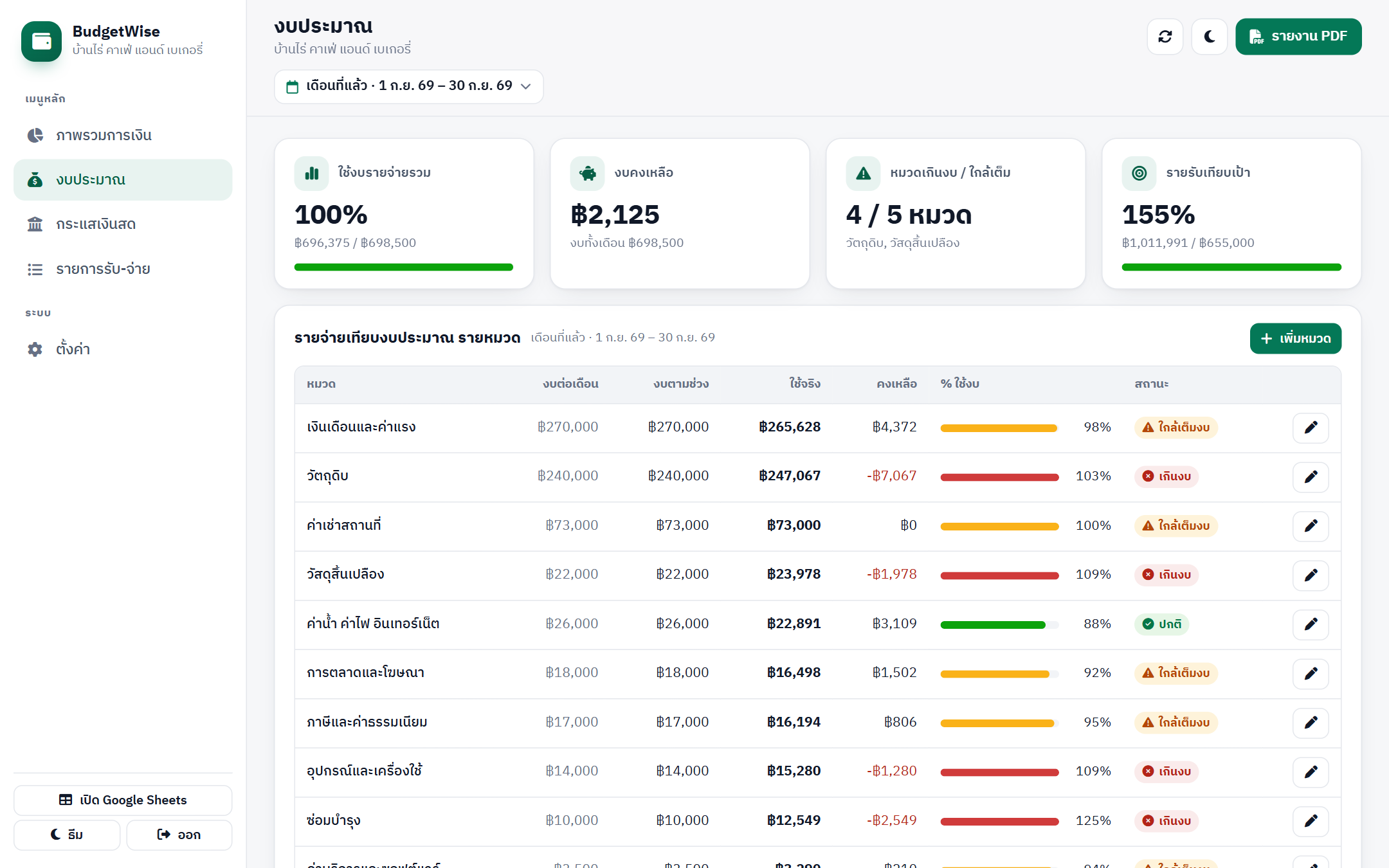Go to กระแสเงินสด page
The width and height of the screenshot is (1389, 868).
tap(123, 224)
